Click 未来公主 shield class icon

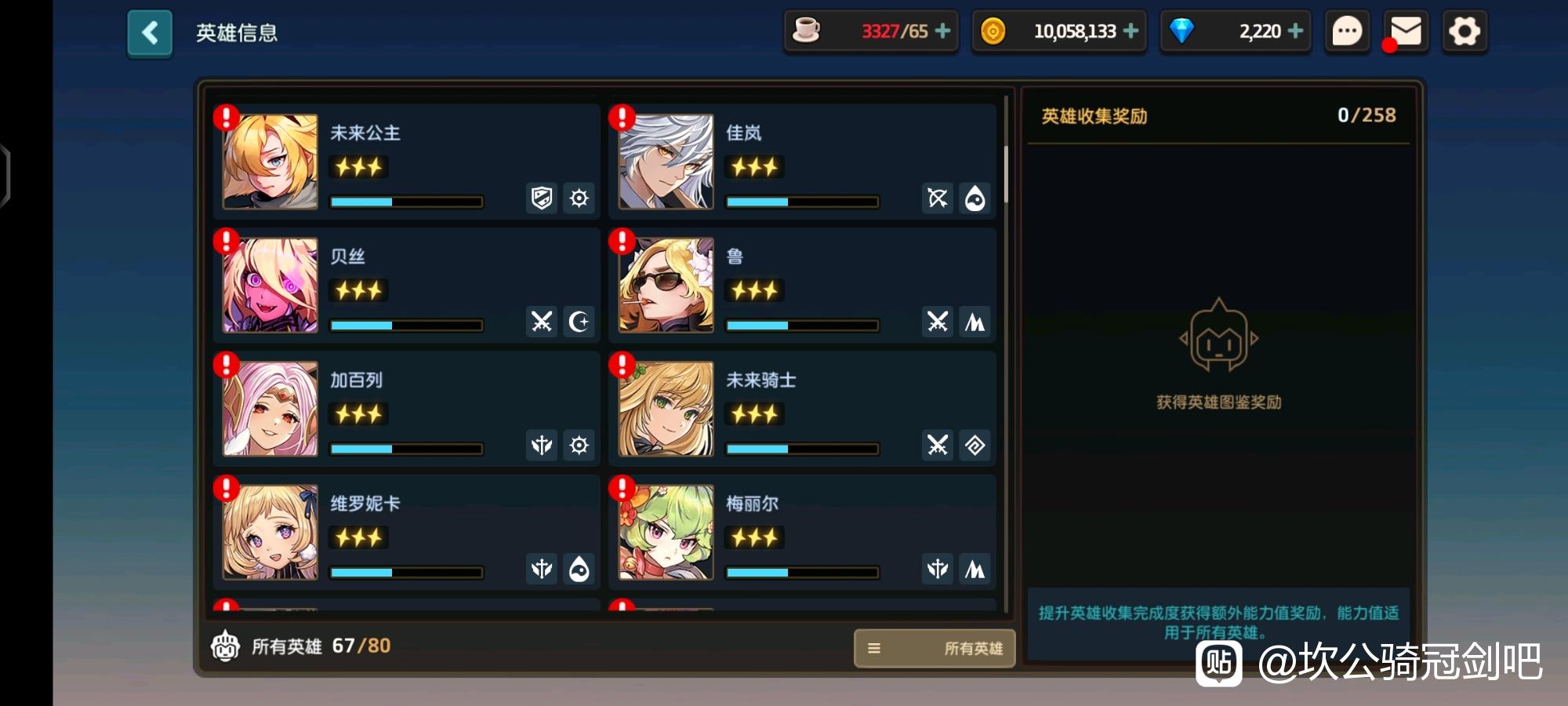542,198
